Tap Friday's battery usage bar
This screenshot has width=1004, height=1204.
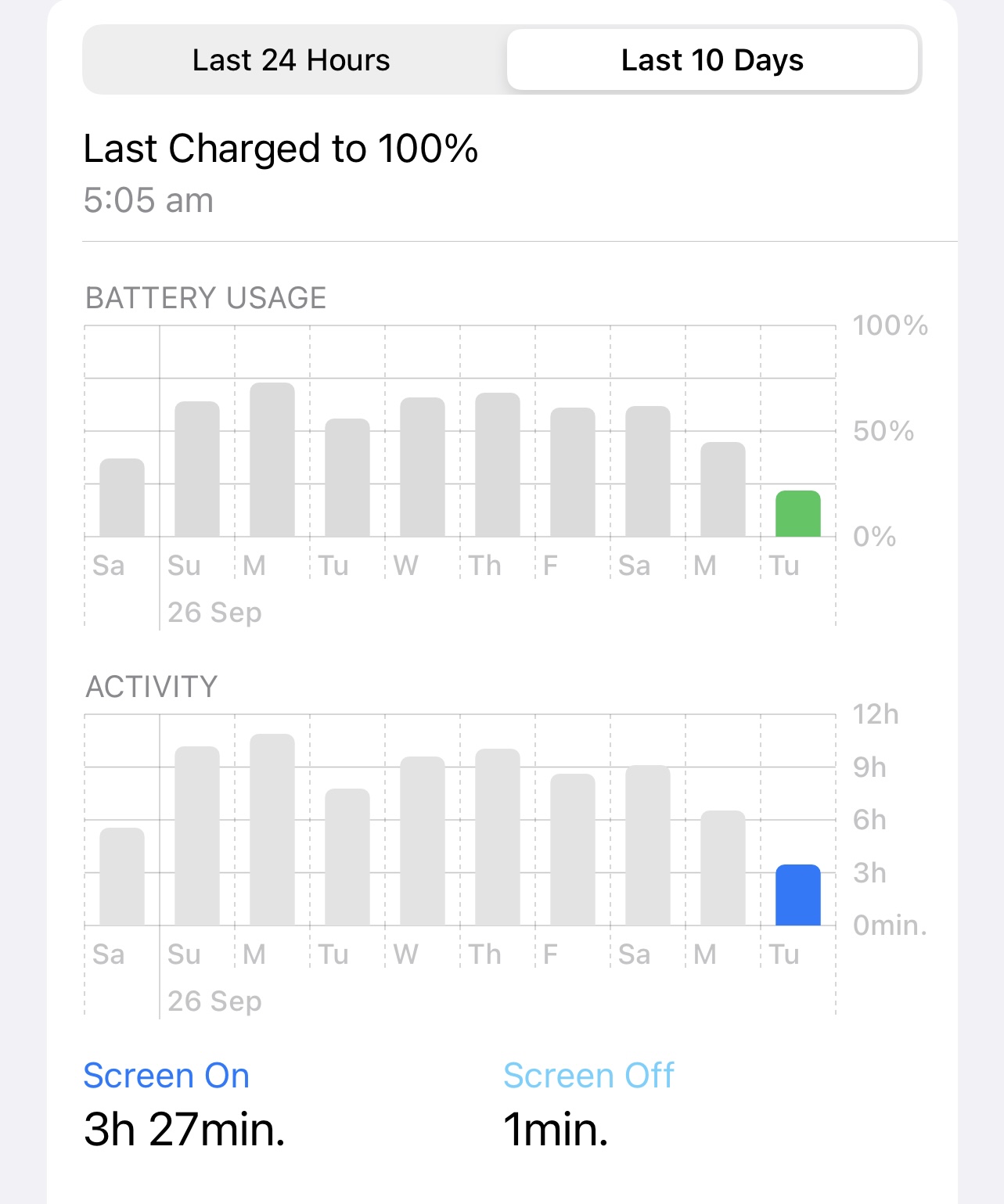point(573,472)
